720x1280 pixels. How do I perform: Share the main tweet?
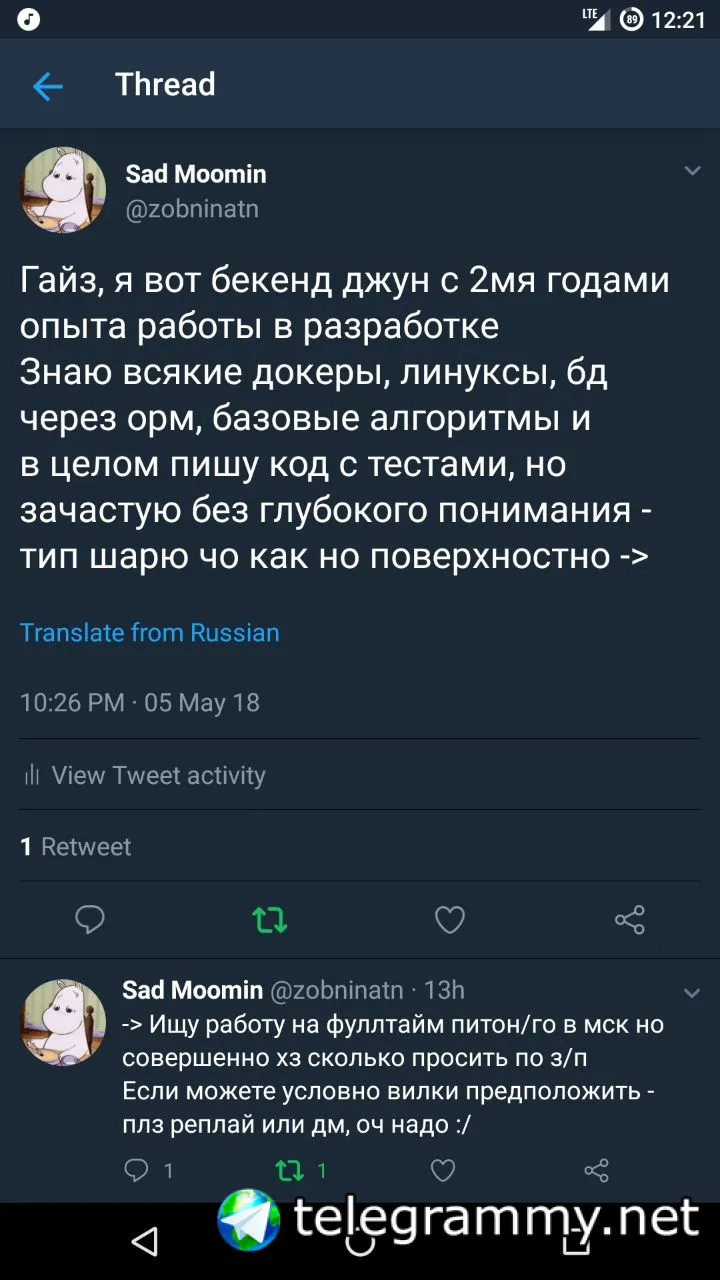click(629, 919)
